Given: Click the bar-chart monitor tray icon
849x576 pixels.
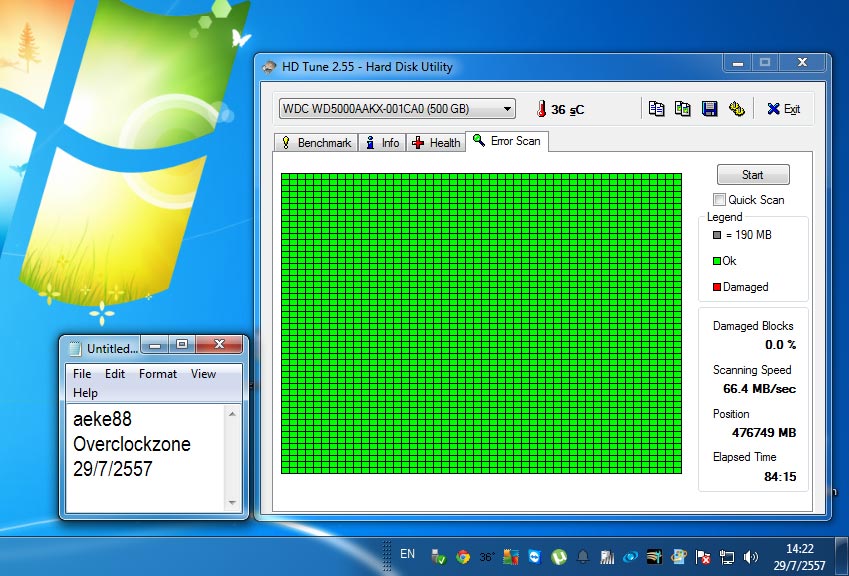Looking at the screenshot, I should click(607, 557).
